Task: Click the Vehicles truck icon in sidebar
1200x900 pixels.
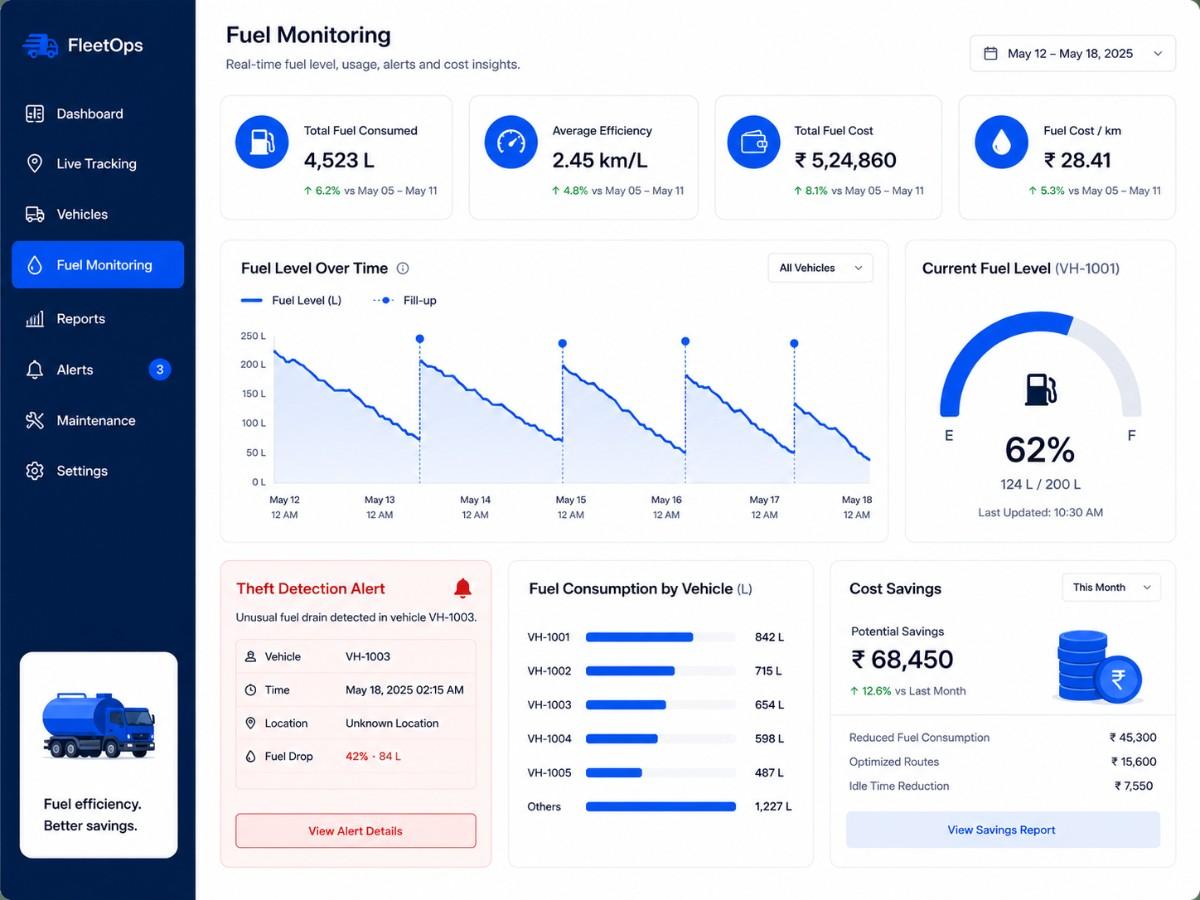Action: coord(35,214)
